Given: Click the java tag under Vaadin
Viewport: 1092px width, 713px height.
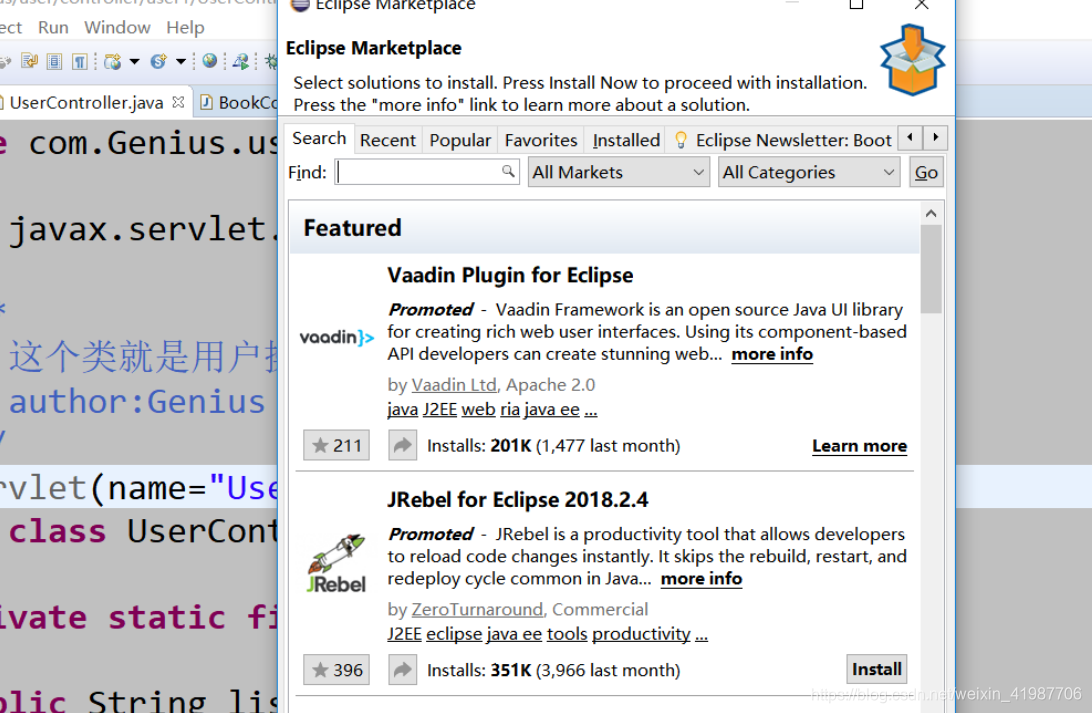Looking at the screenshot, I should [403, 409].
